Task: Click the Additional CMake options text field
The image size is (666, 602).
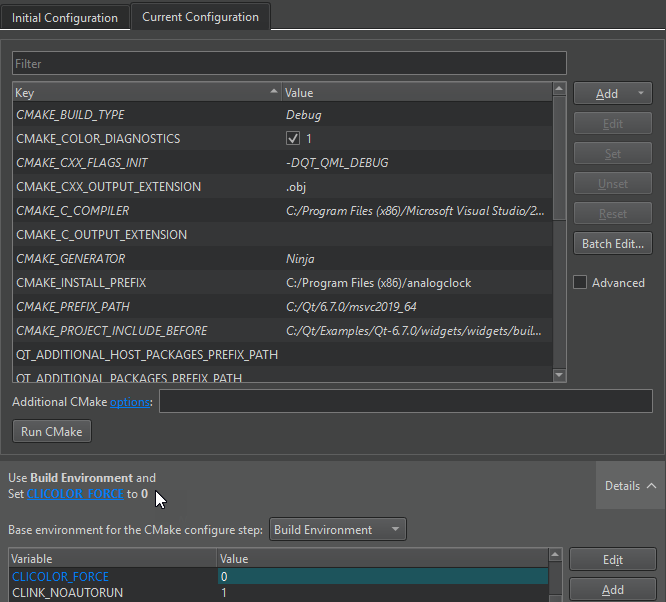Action: 405,402
